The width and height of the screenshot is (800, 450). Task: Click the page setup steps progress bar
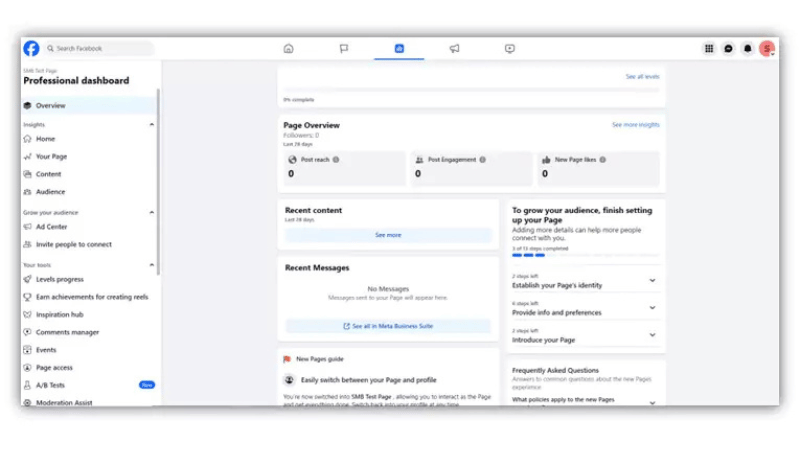click(586, 255)
